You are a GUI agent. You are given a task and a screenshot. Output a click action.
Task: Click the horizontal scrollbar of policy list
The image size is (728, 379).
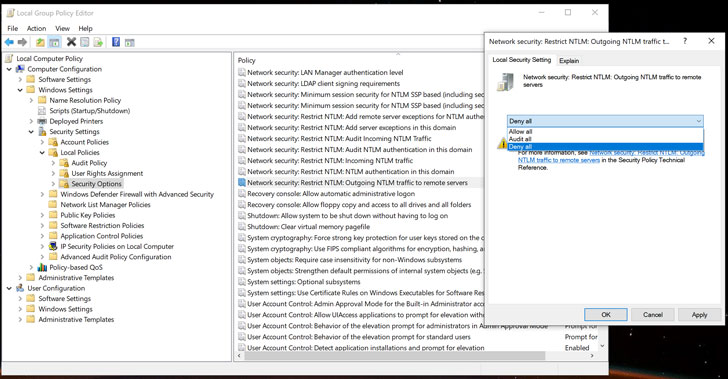pyautogui.click(x=395, y=356)
